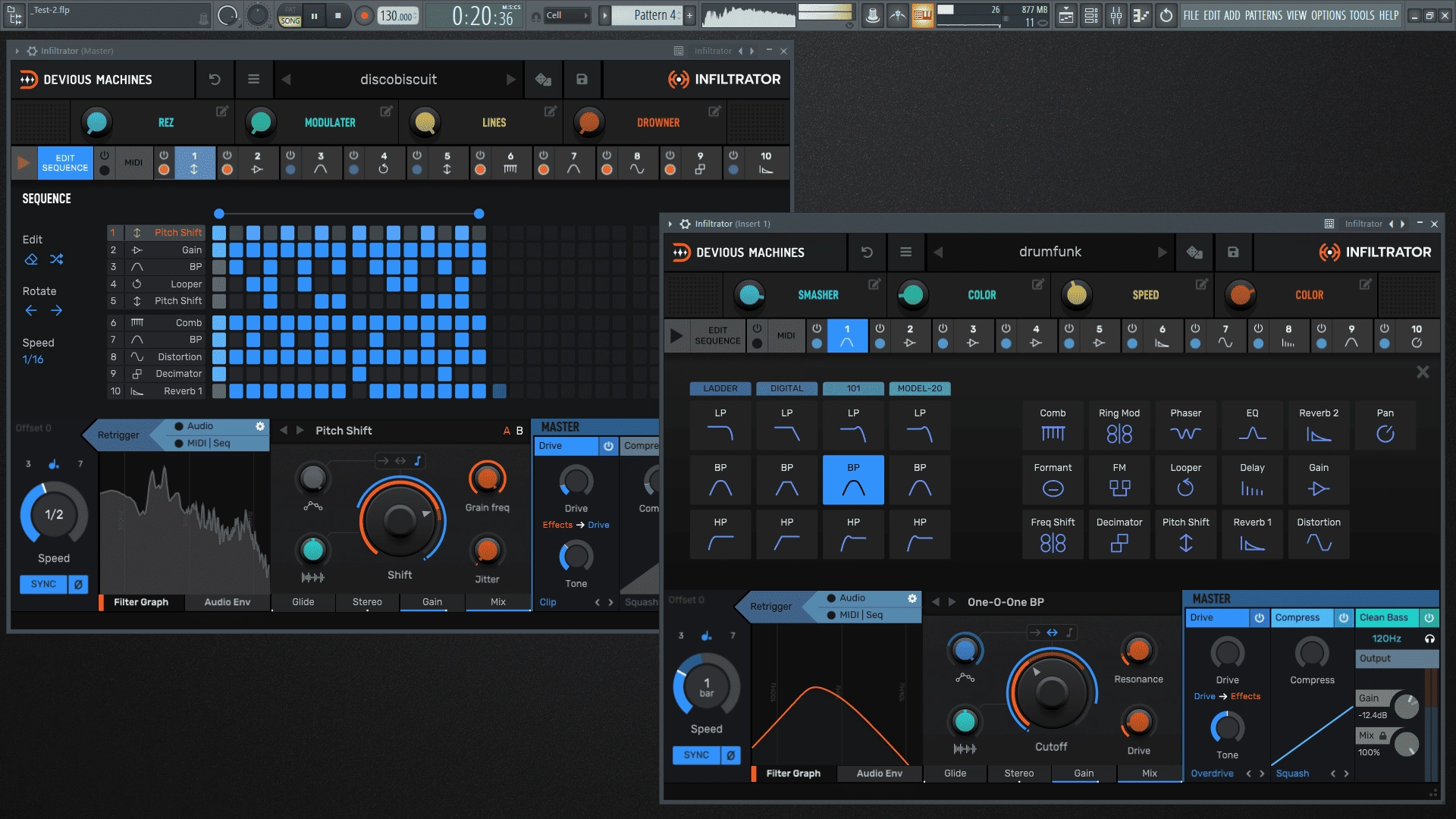Click the tempo field showing 130.000

pyautogui.click(x=397, y=15)
